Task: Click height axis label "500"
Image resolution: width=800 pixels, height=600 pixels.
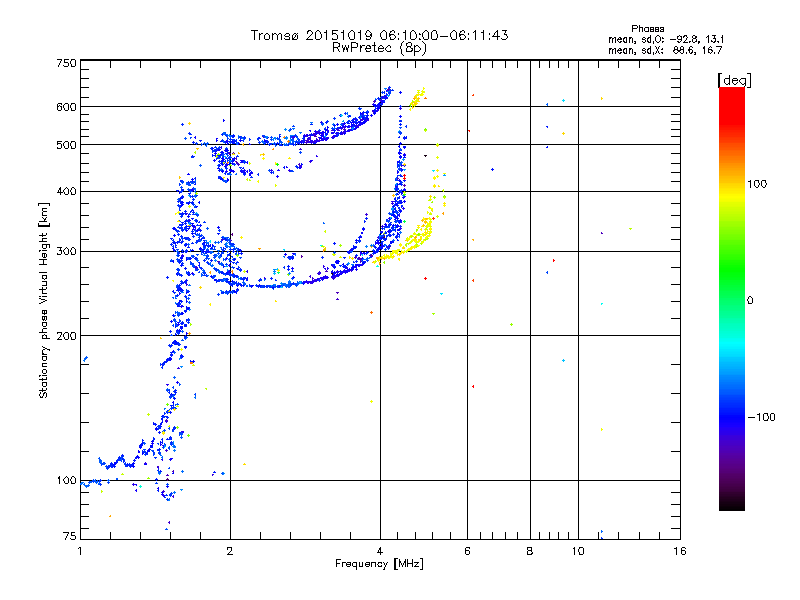Action: click(66, 145)
